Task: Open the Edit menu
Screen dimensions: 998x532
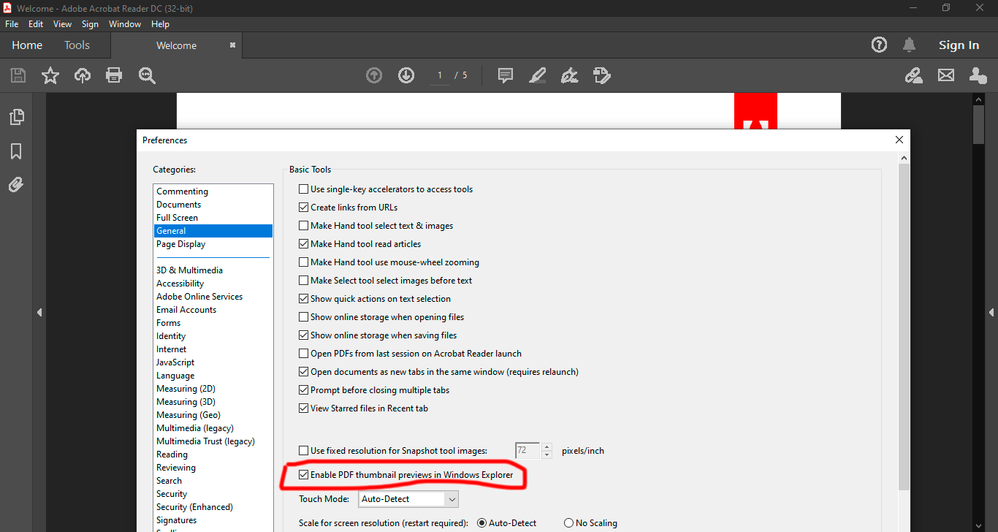Action: (36, 24)
